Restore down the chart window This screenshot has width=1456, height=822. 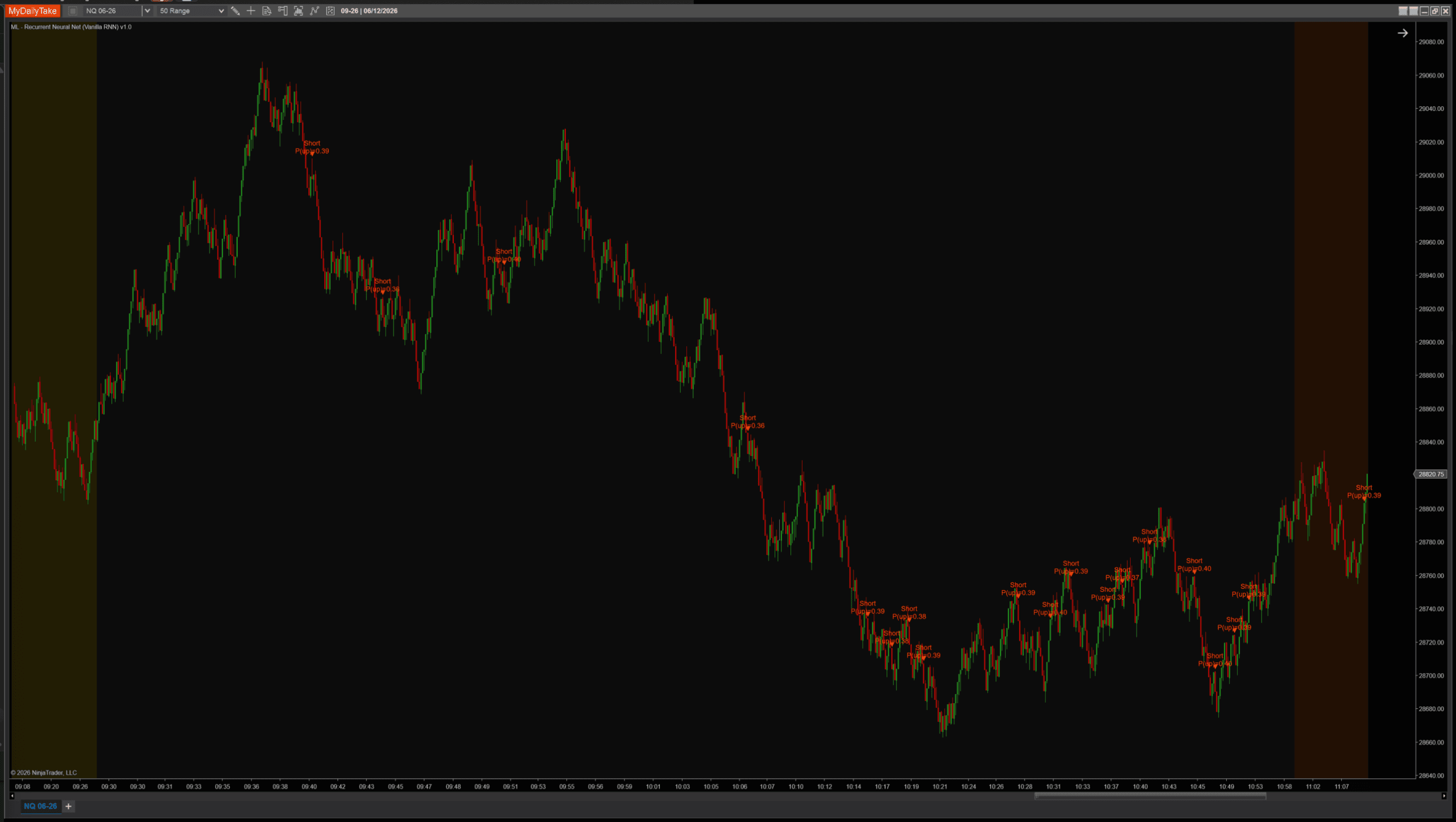click(1435, 11)
